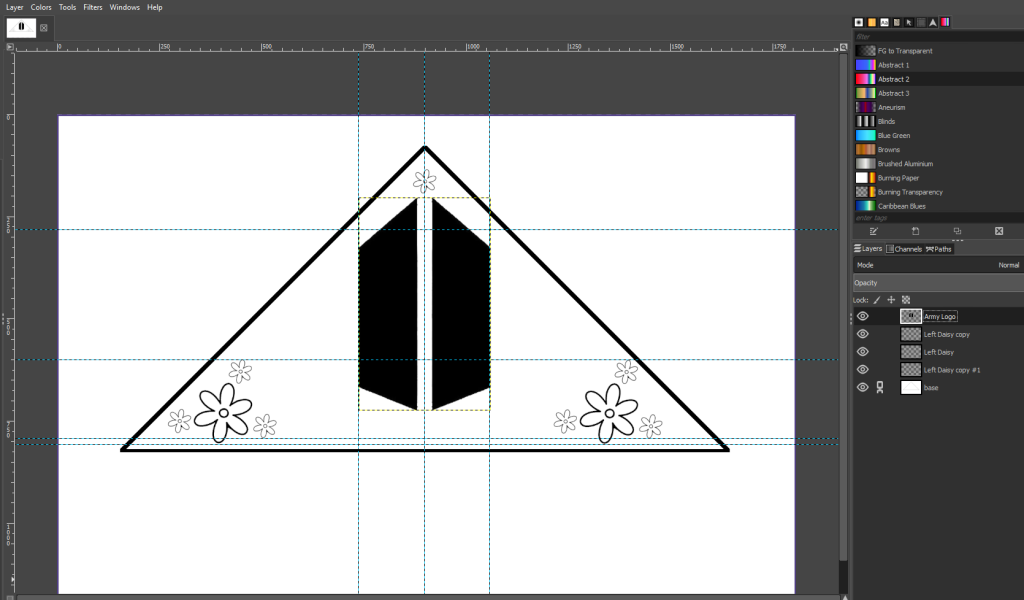Hide the Army Logo layer
1024x600 pixels.
[x=863, y=316]
